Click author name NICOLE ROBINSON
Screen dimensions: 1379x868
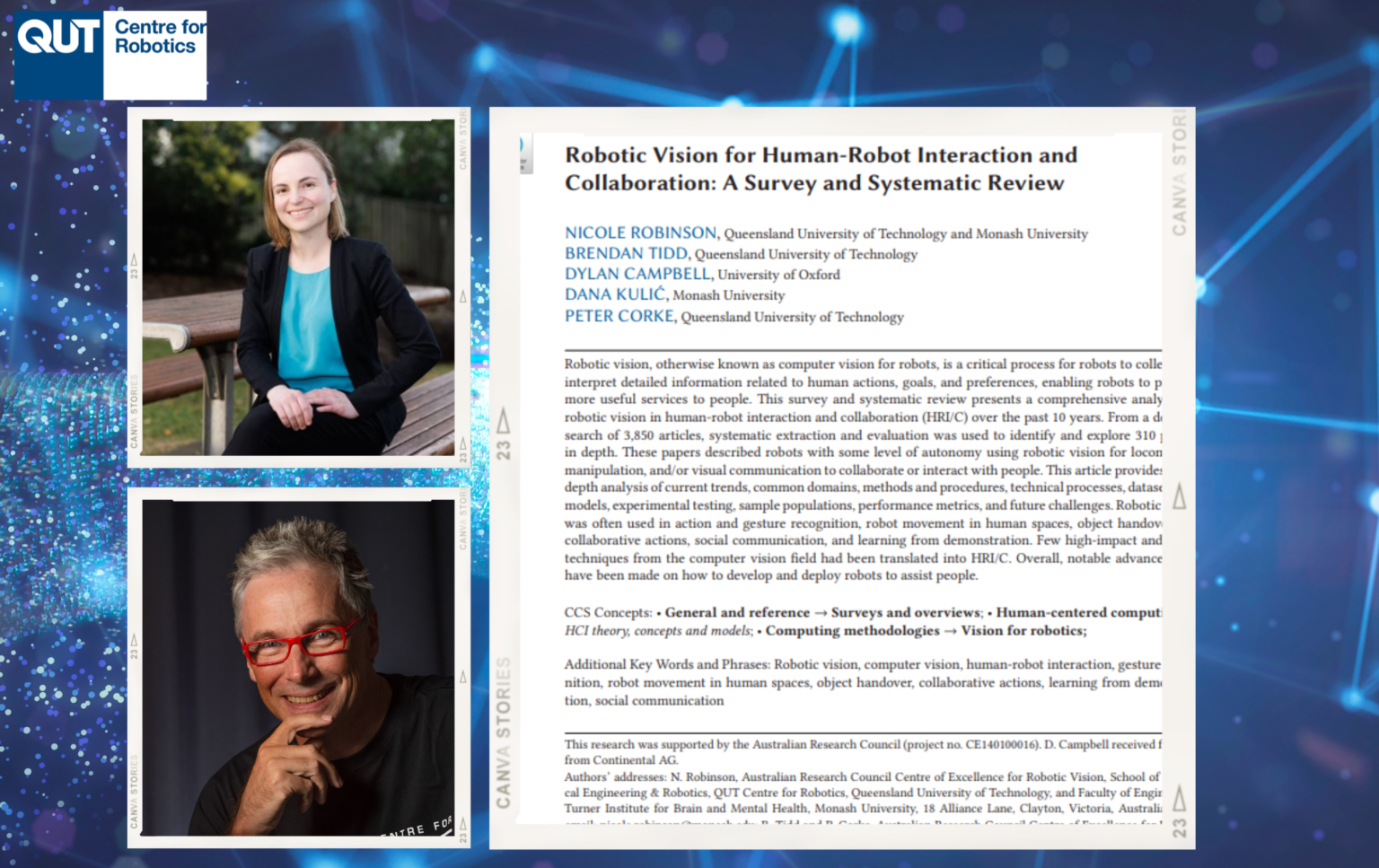639,232
